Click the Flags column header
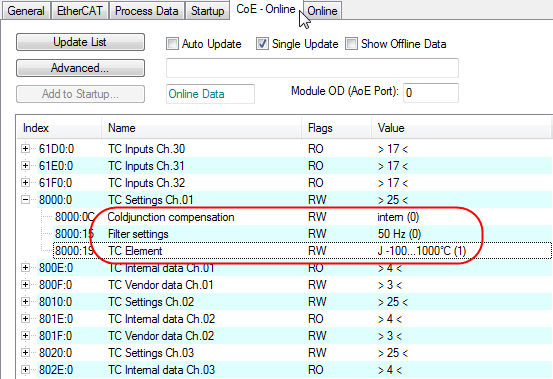Viewport: 553px width, 379px height. (x=336, y=128)
